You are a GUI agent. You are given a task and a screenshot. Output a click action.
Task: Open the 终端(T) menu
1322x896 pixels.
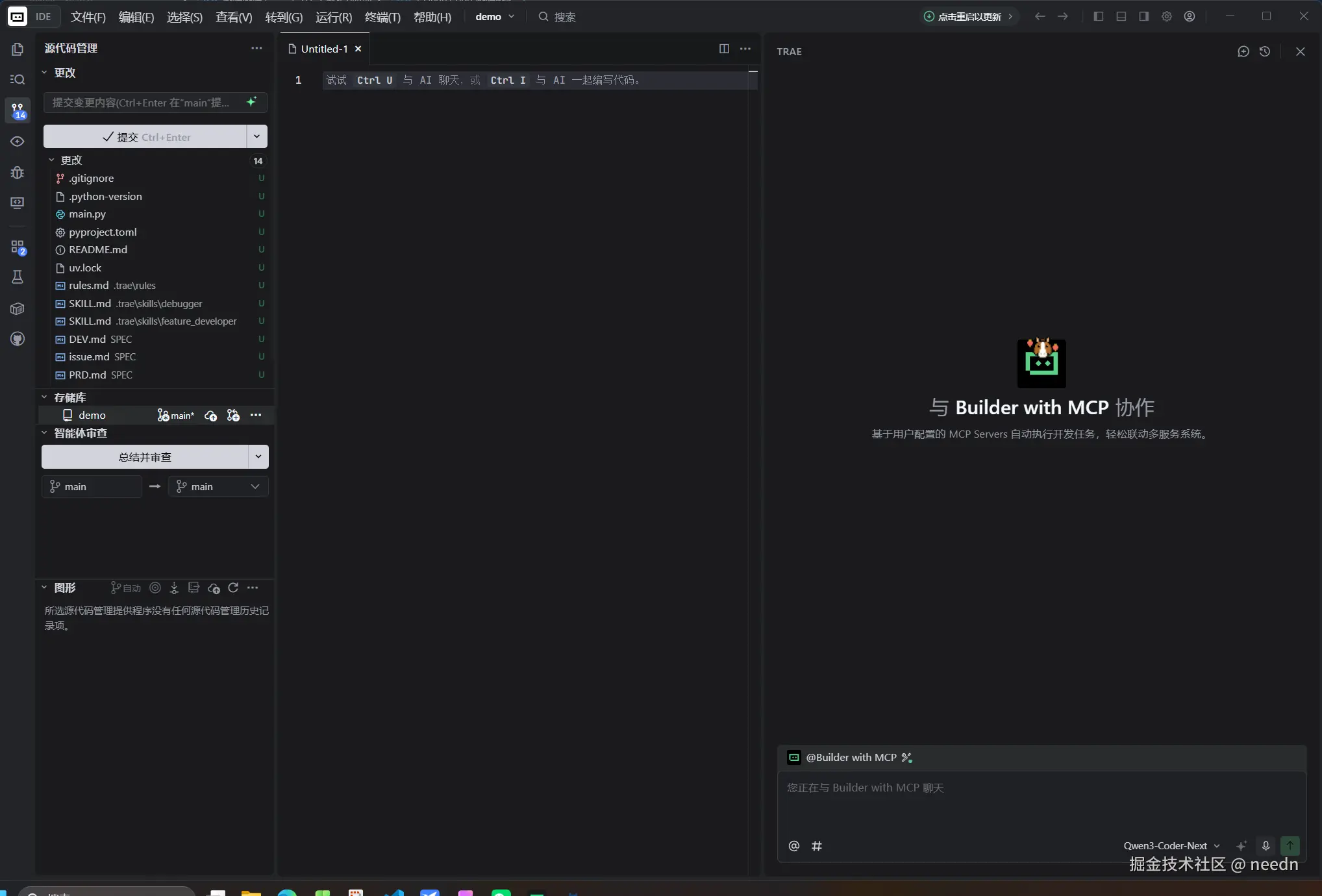(x=382, y=17)
